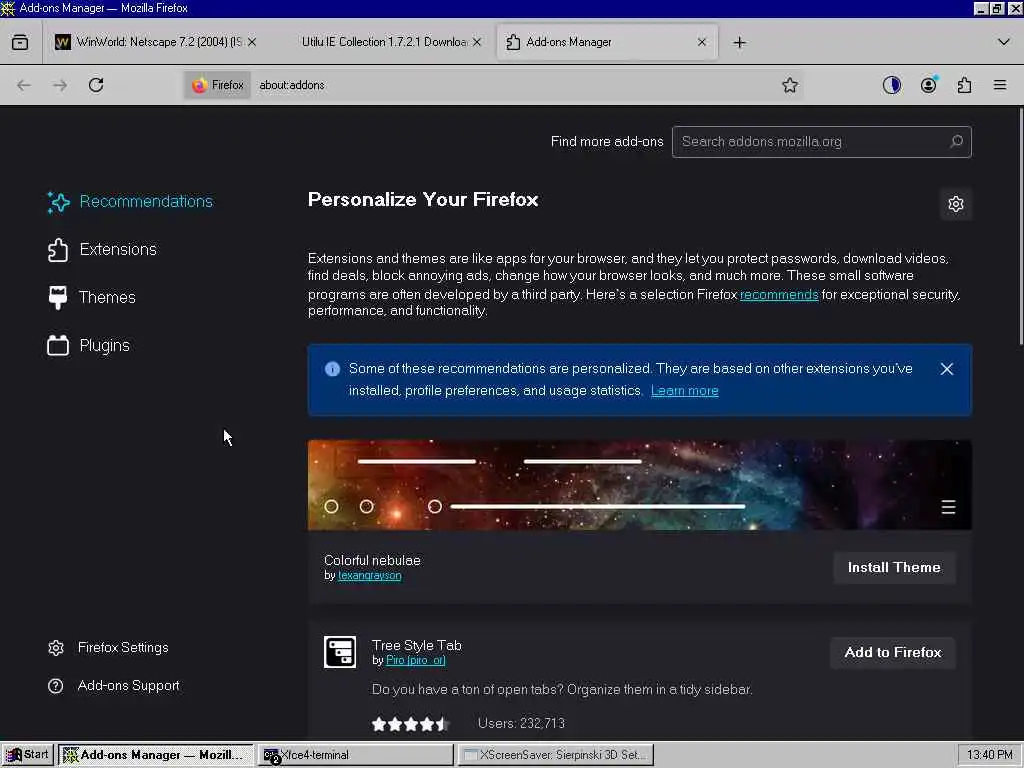The height and width of the screenshot is (768, 1024).
Task: Close the Utilu IE Collection tab
Action: 477,42
